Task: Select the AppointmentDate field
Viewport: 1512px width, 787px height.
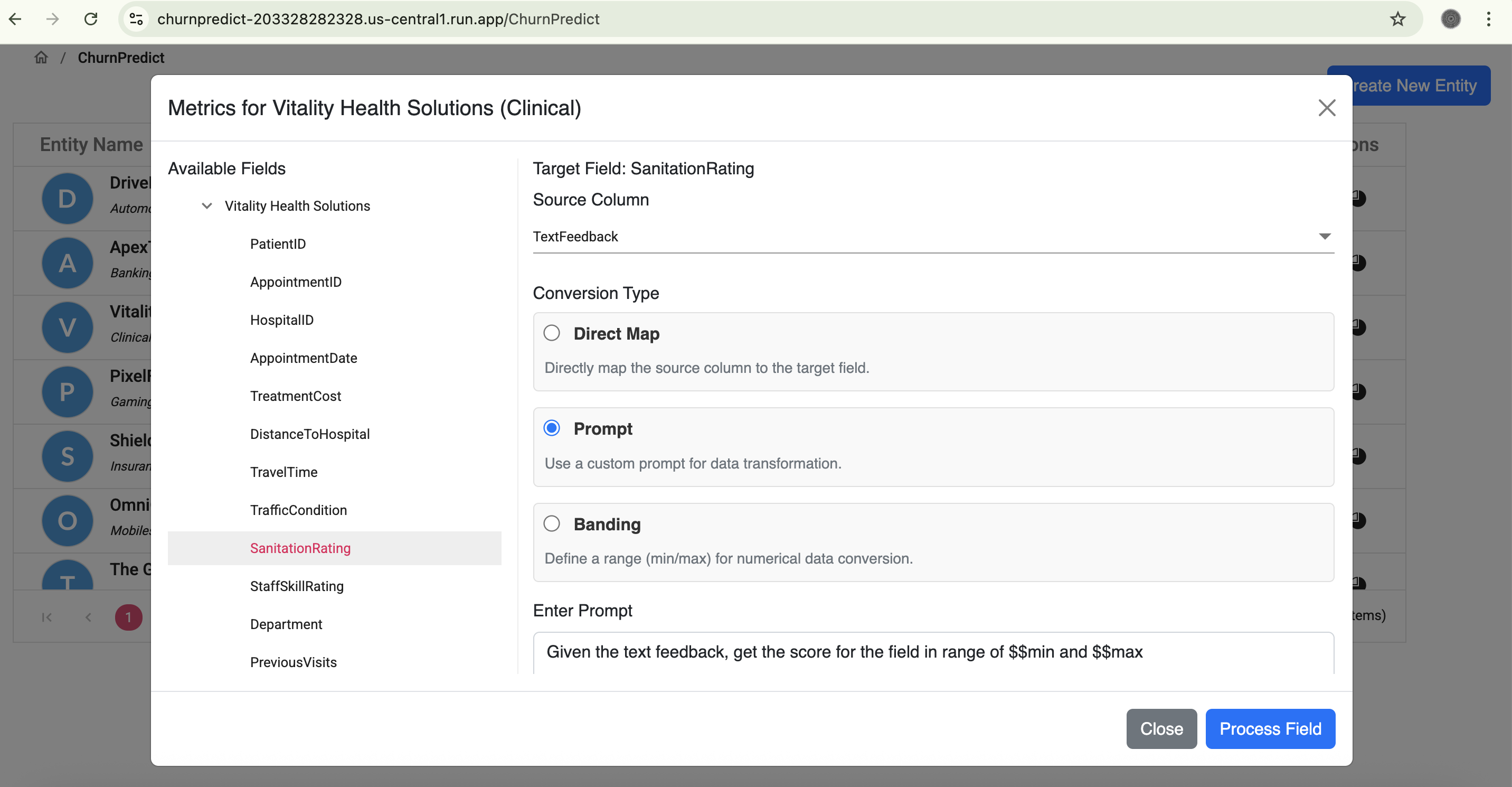Action: pyautogui.click(x=304, y=358)
